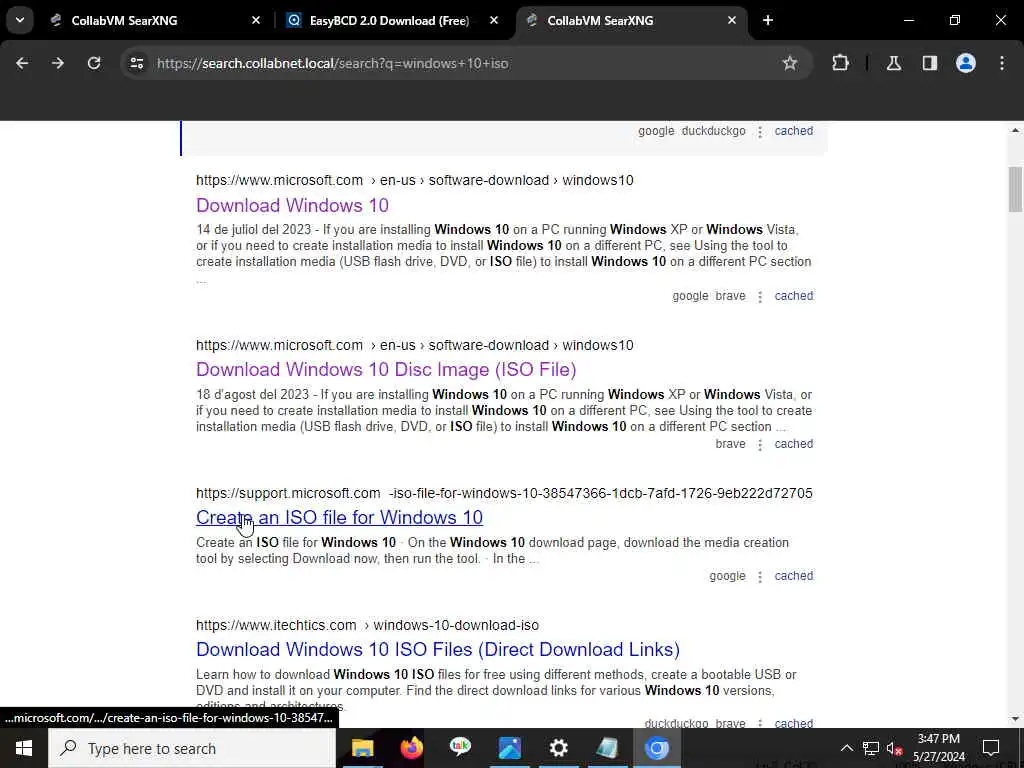Open the notification center icon
Viewport: 1024px width, 768px height.
click(x=991, y=748)
